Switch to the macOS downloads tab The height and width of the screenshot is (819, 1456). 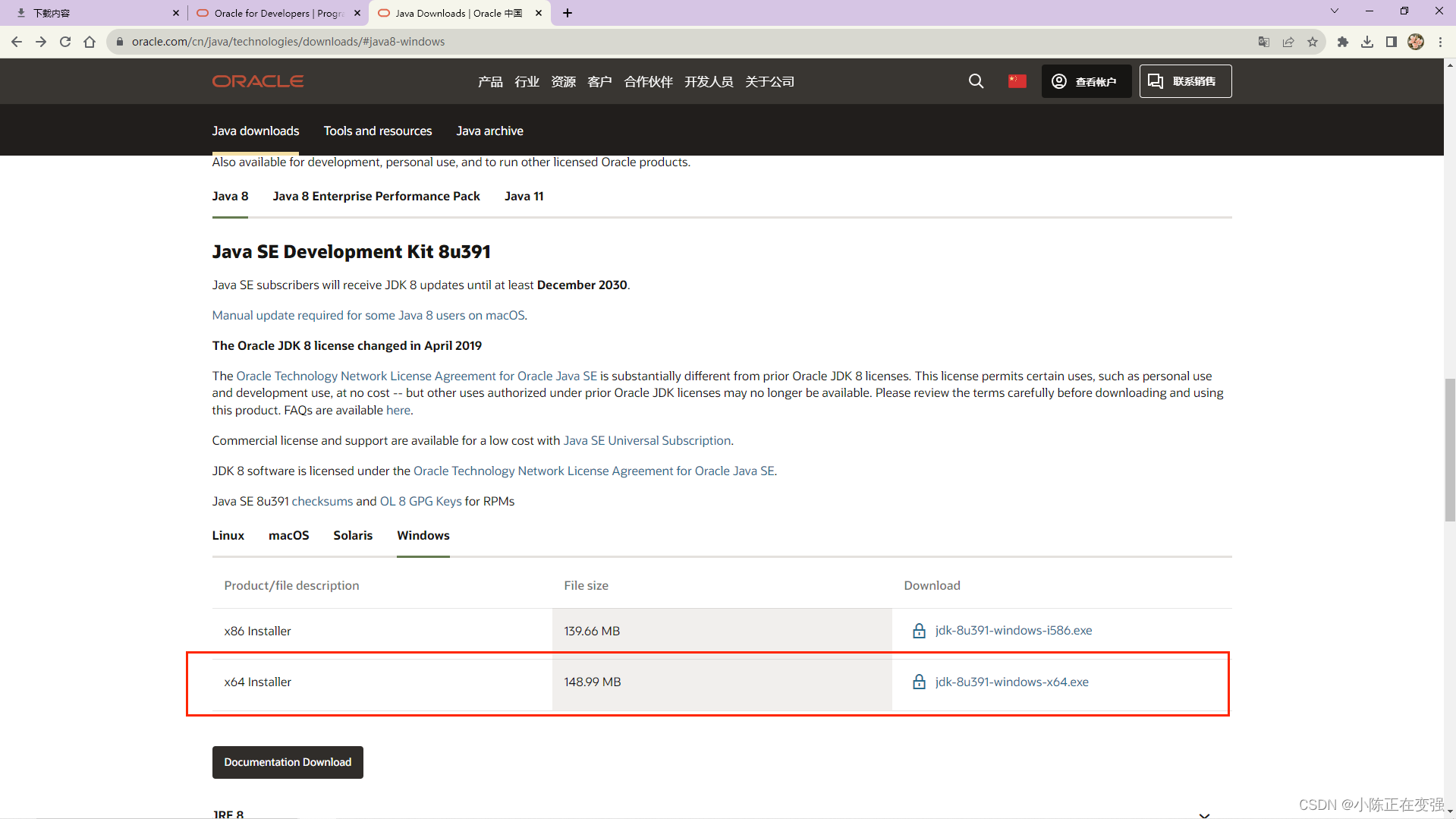(288, 536)
